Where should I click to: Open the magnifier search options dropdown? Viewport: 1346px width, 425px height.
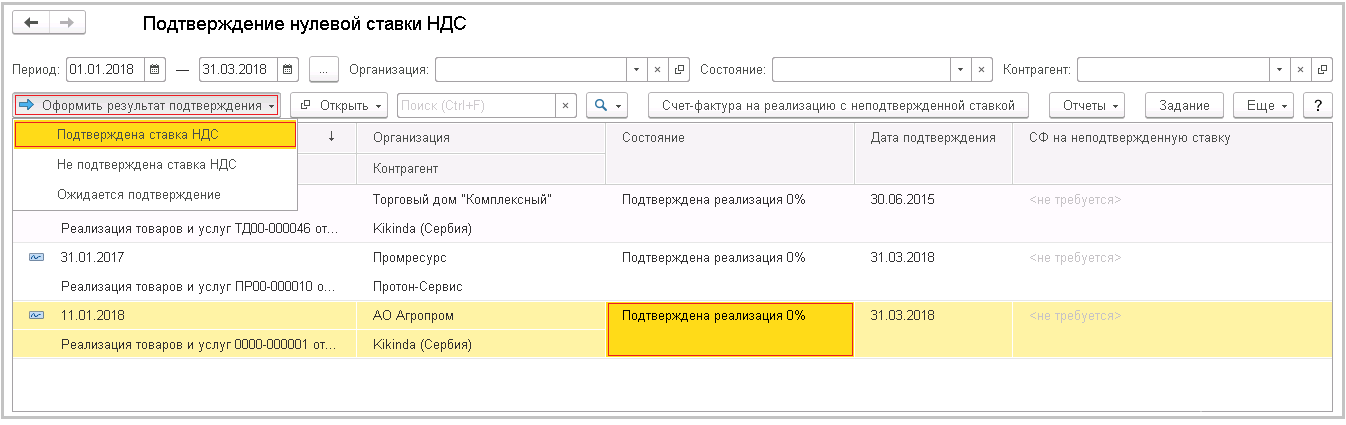coord(608,105)
